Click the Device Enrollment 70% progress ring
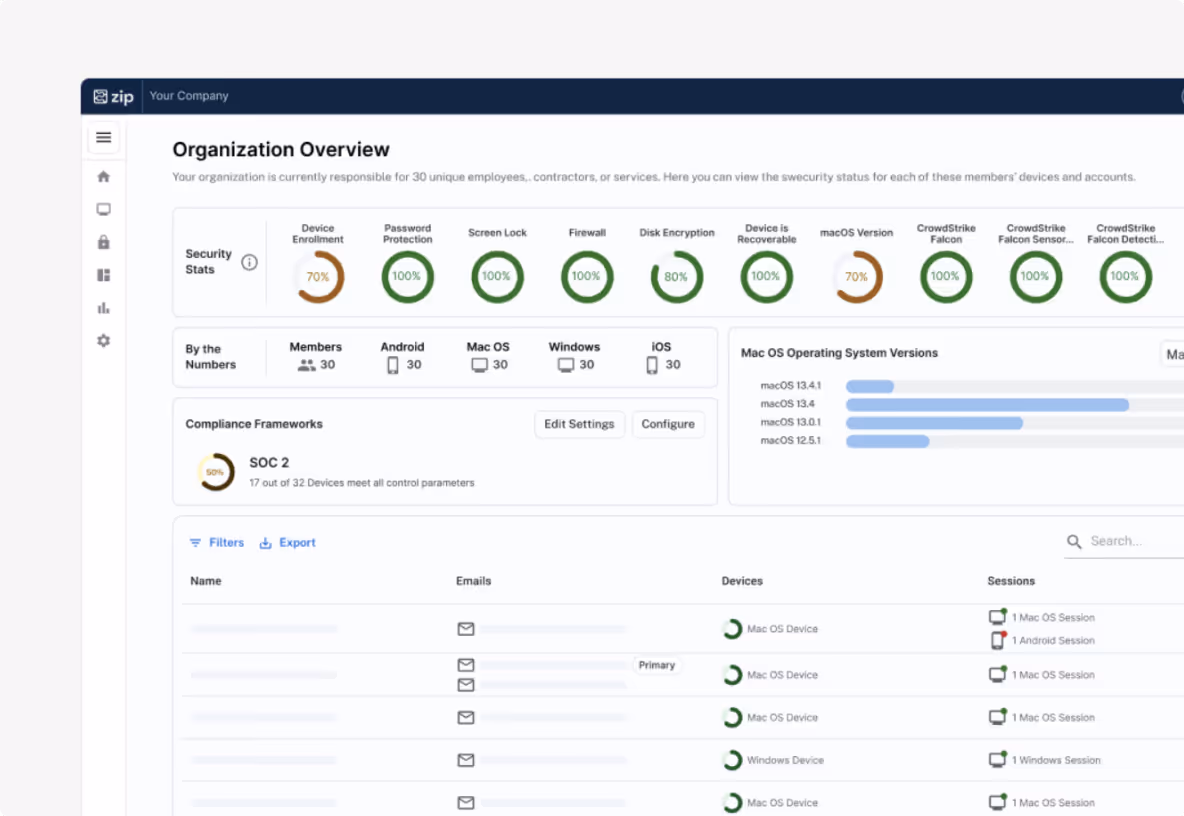The image size is (1184, 816). click(x=318, y=277)
